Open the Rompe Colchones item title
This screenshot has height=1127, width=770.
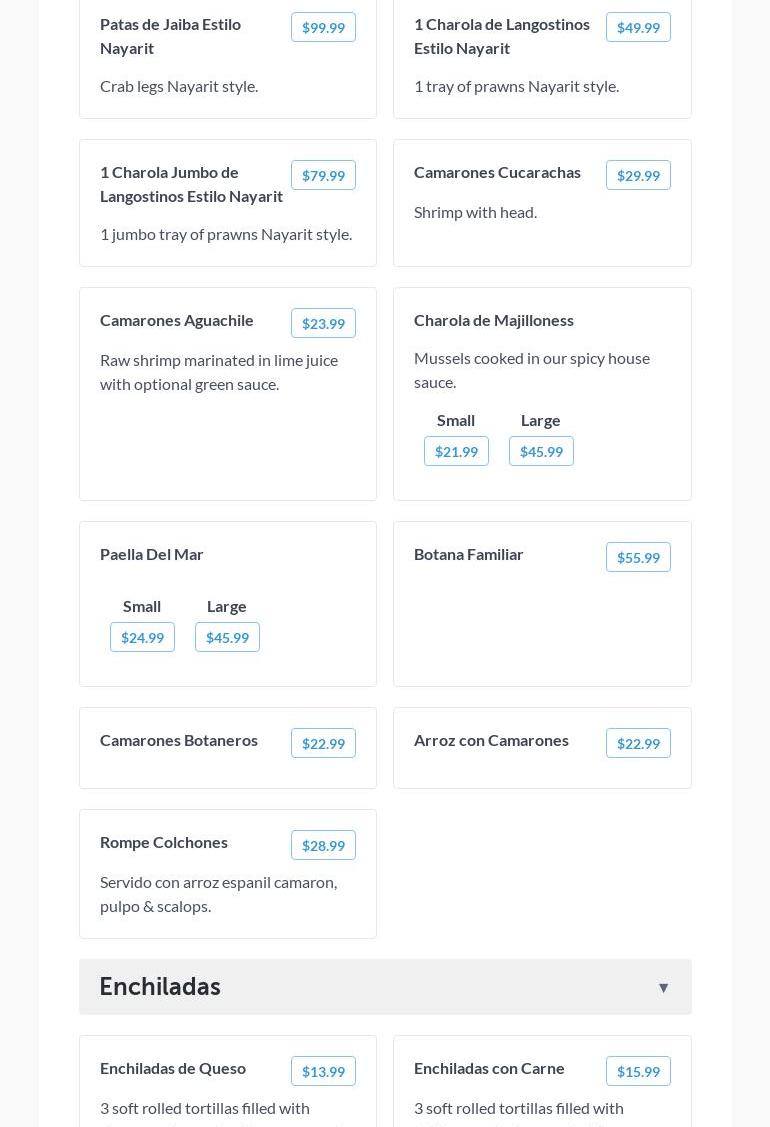(x=164, y=842)
